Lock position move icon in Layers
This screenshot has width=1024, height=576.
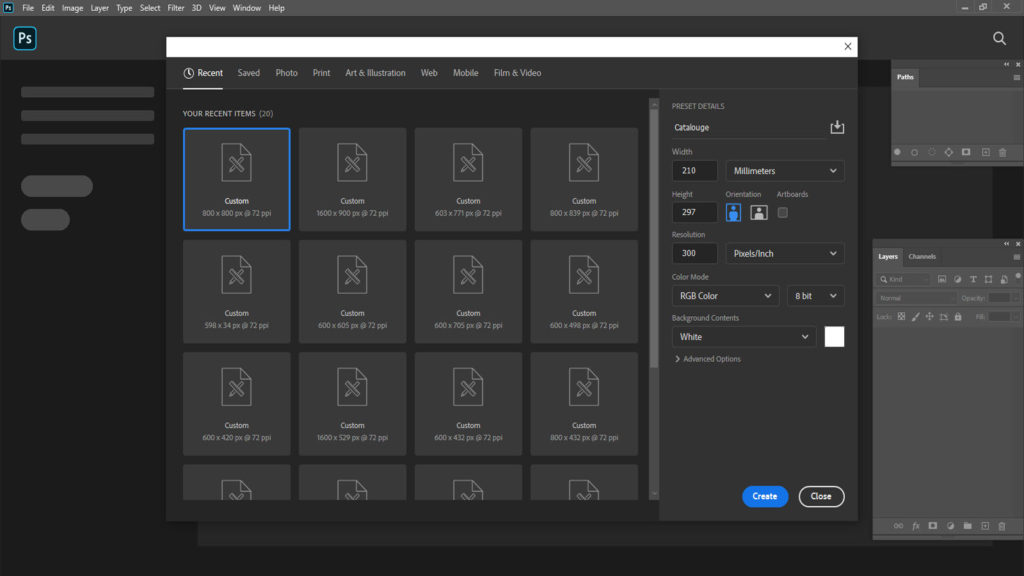[x=929, y=317]
